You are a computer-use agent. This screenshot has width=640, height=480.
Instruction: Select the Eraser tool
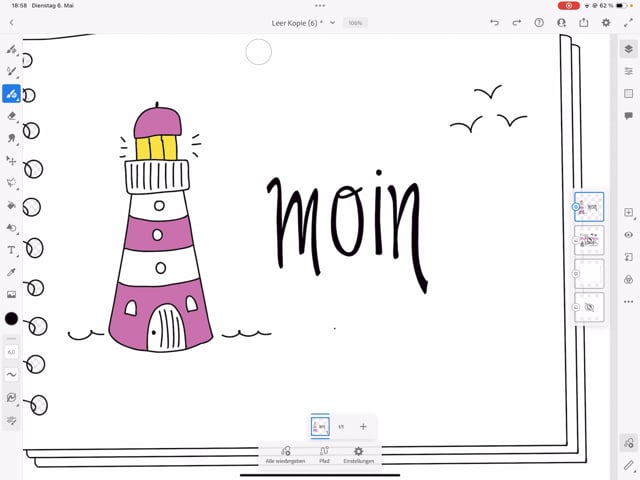pyautogui.click(x=11, y=116)
